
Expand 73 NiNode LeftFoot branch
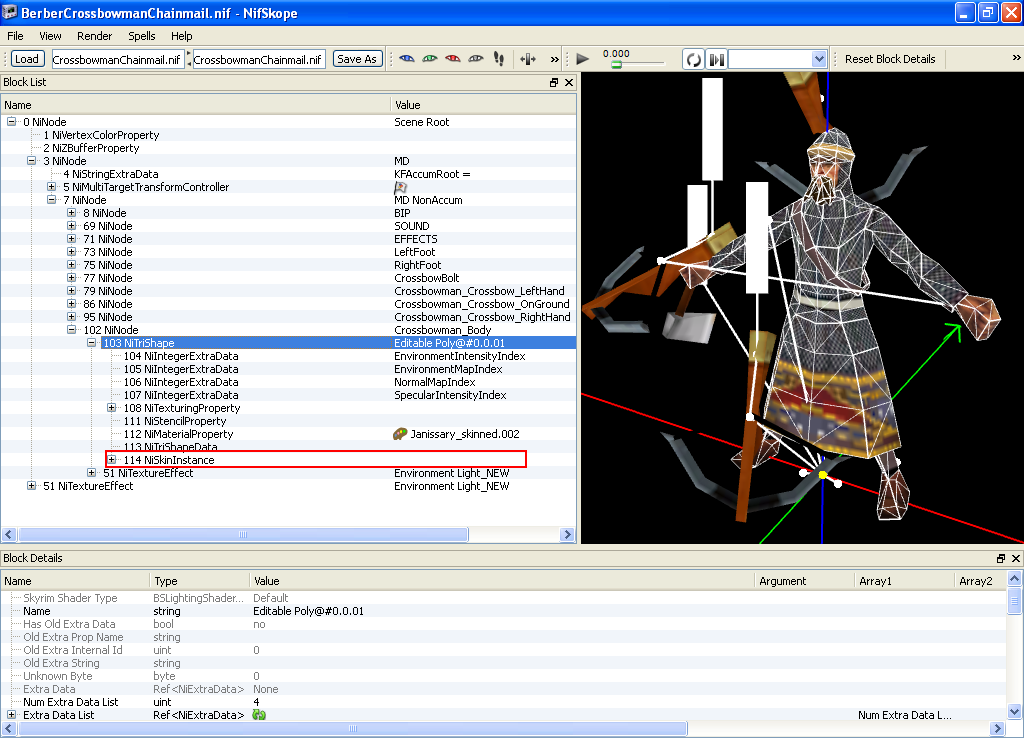tap(72, 252)
